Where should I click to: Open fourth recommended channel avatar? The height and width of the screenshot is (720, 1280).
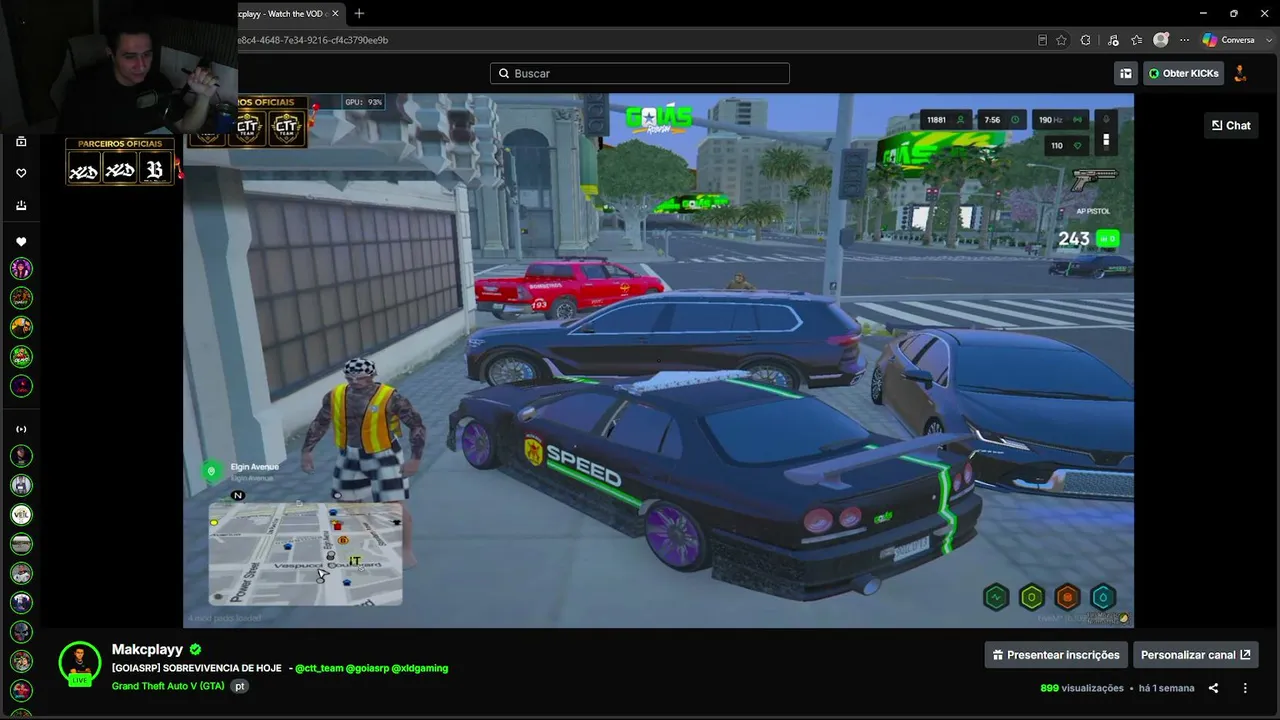tap(21, 544)
